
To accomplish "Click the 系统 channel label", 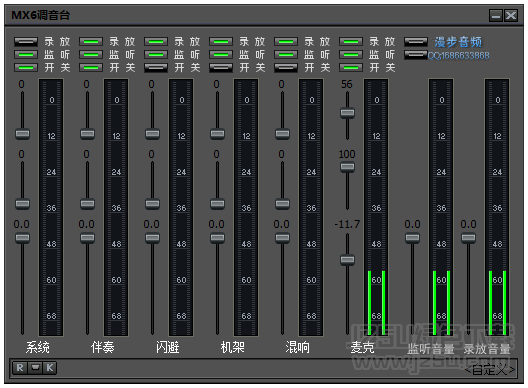I will pyautogui.click(x=38, y=347).
